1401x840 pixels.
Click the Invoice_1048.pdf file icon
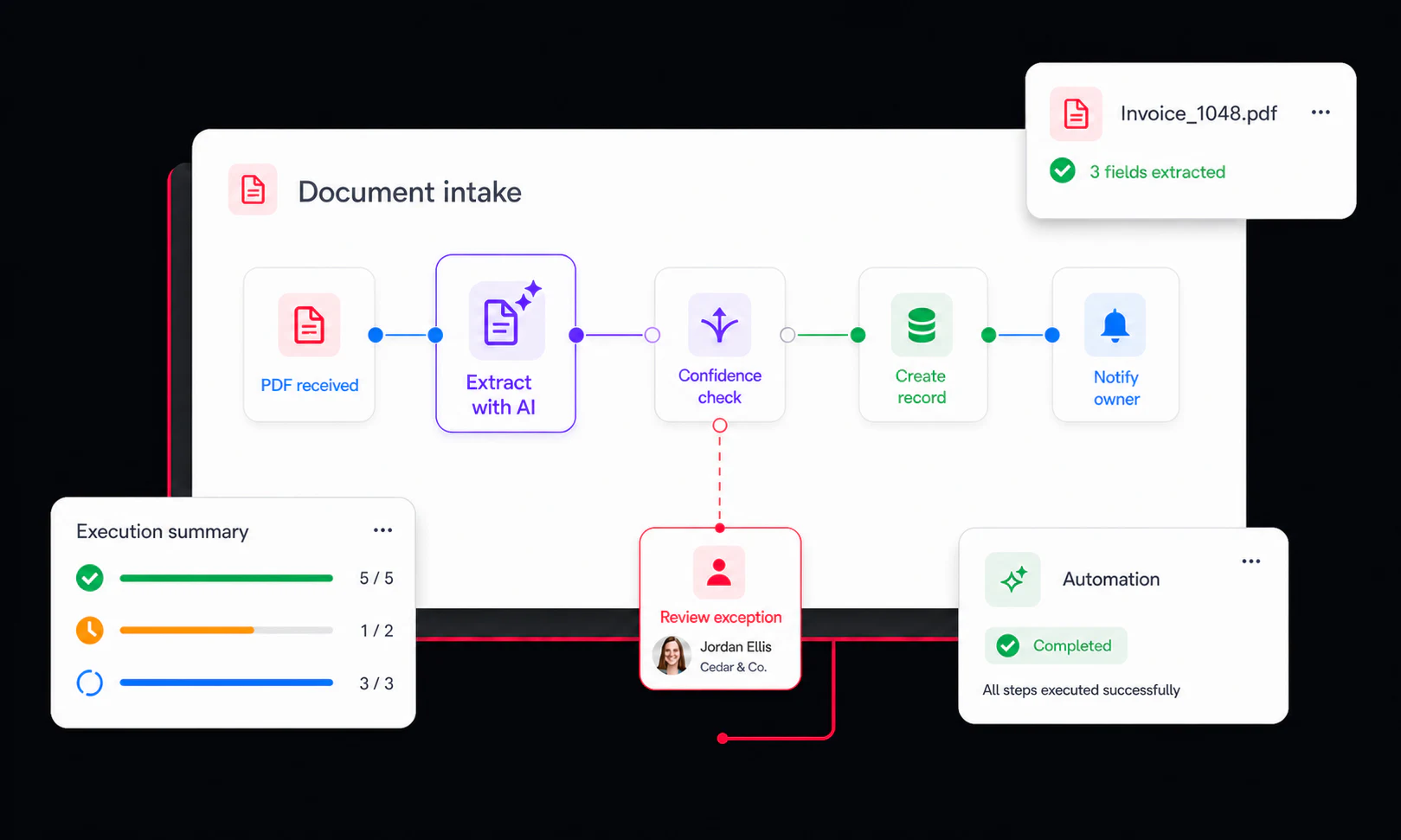point(1076,113)
